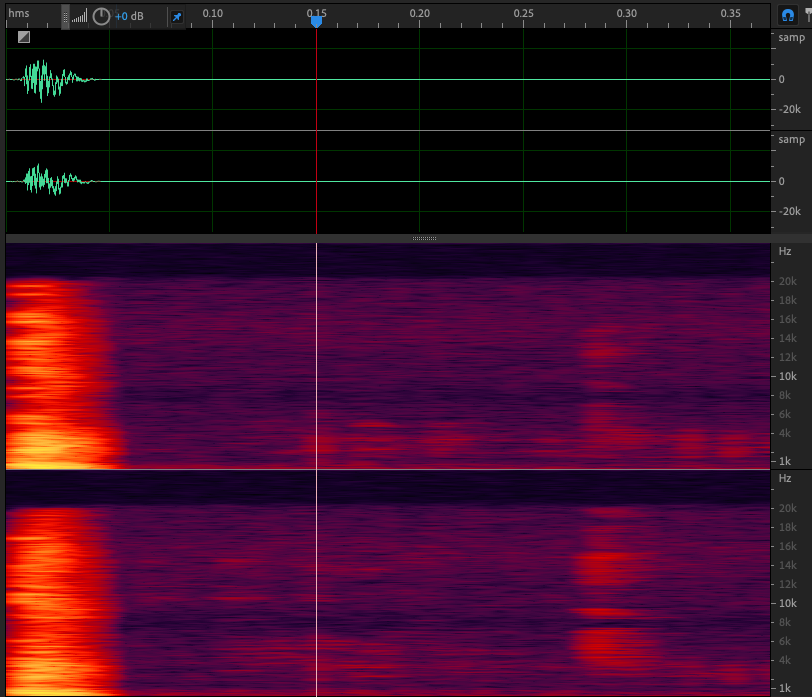This screenshot has width=812, height=697.
Task: Click the top channel's samp amplitude label
Action: (791, 38)
